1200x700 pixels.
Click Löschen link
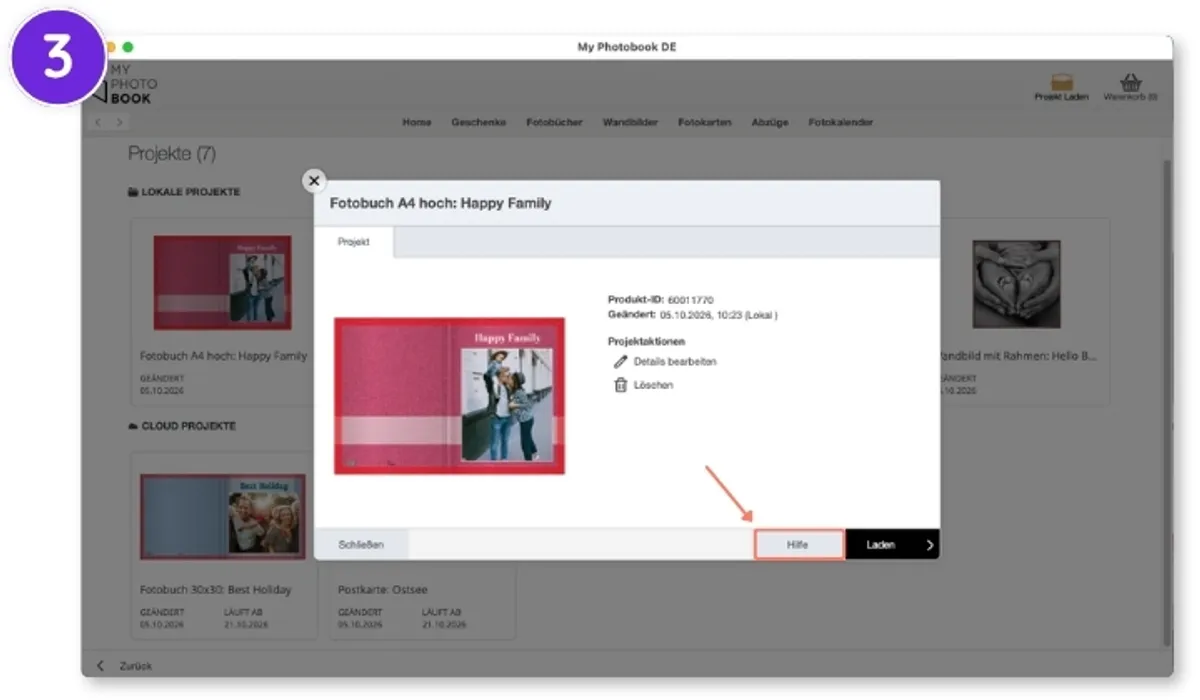653,385
